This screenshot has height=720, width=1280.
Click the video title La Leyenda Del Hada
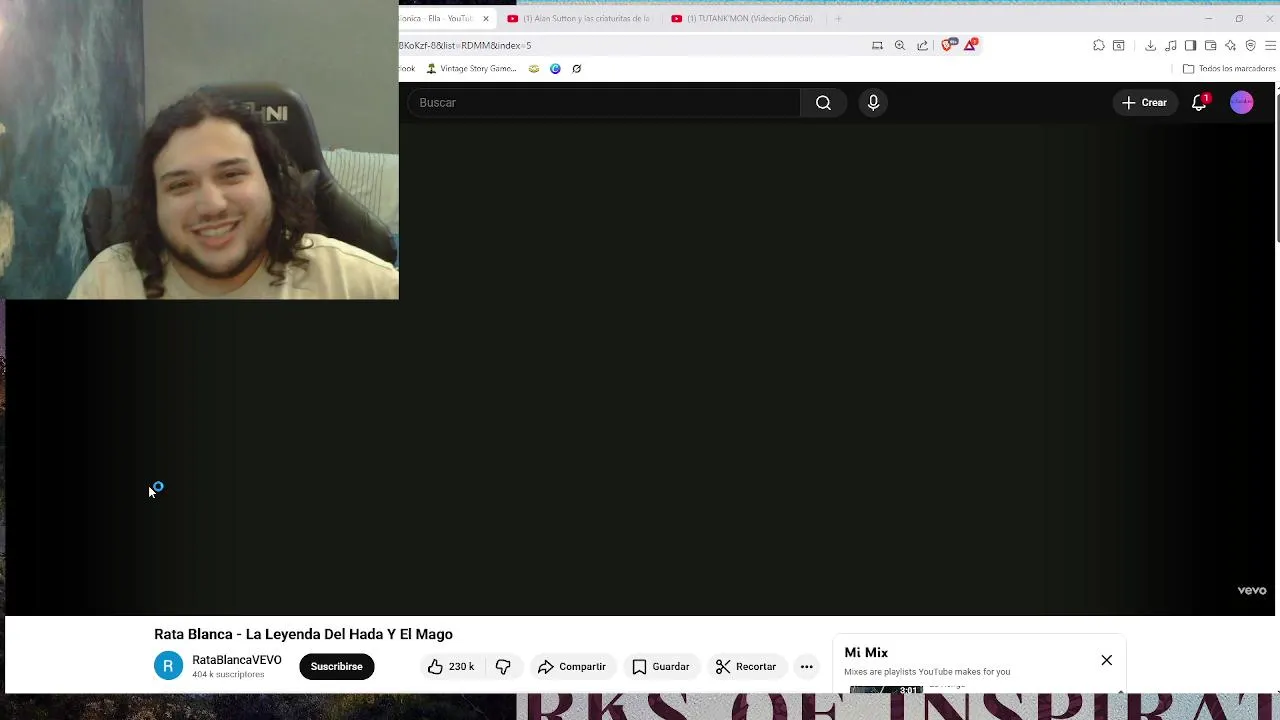(x=303, y=634)
